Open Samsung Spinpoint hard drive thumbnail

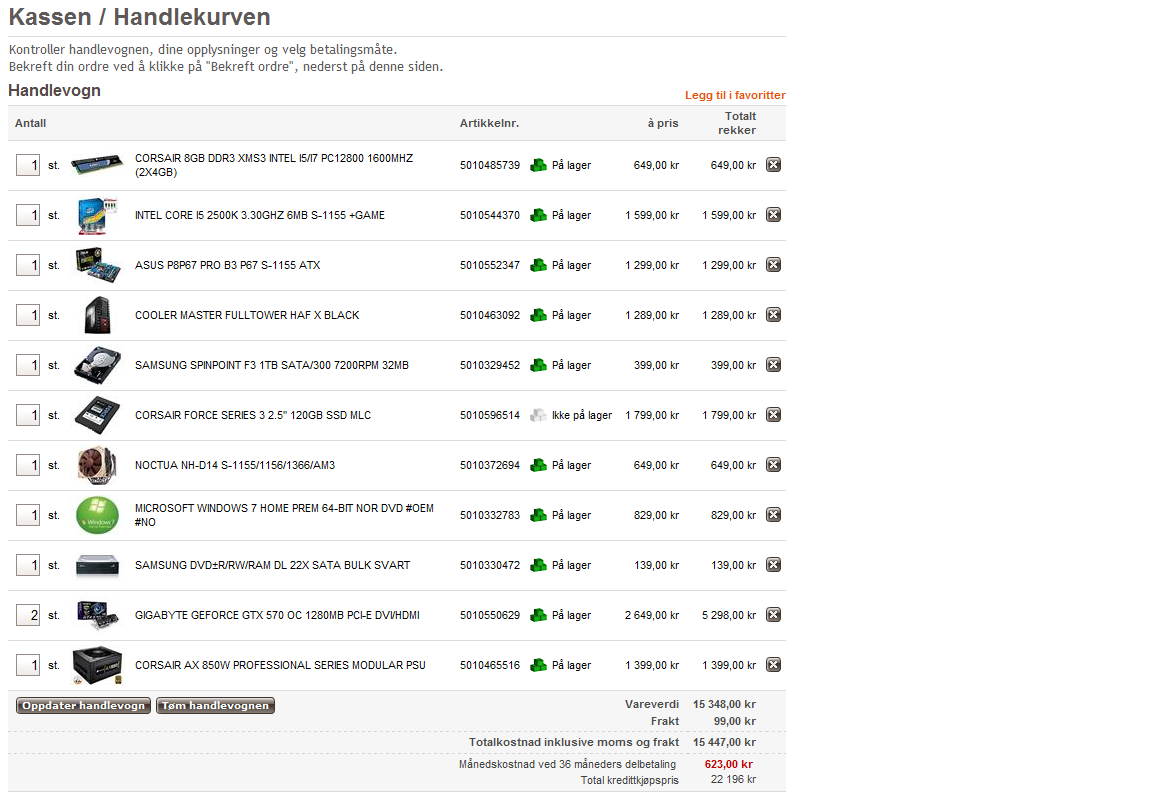coord(97,365)
